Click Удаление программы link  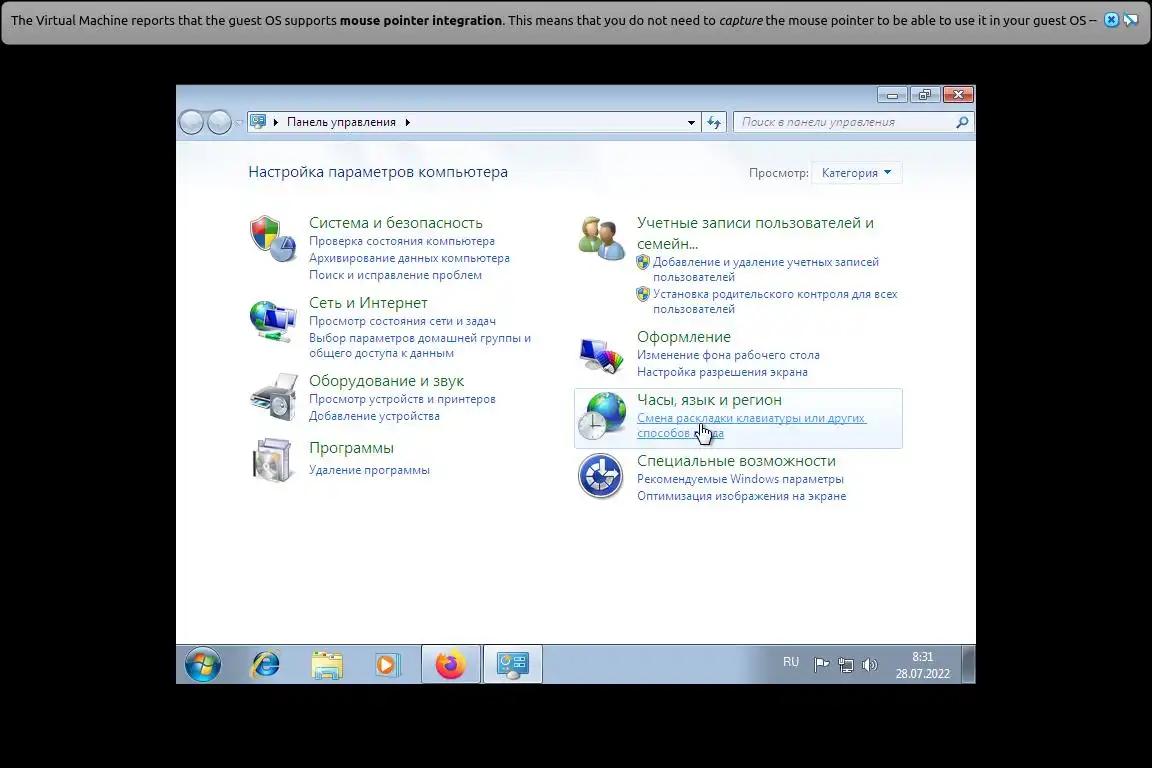pyautogui.click(x=370, y=470)
